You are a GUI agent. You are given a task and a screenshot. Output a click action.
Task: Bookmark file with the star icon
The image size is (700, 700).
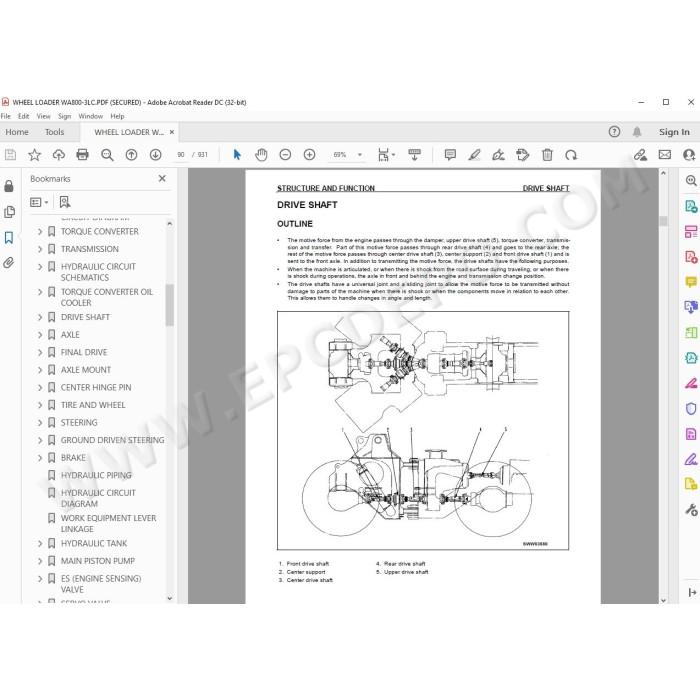[x=34, y=155]
